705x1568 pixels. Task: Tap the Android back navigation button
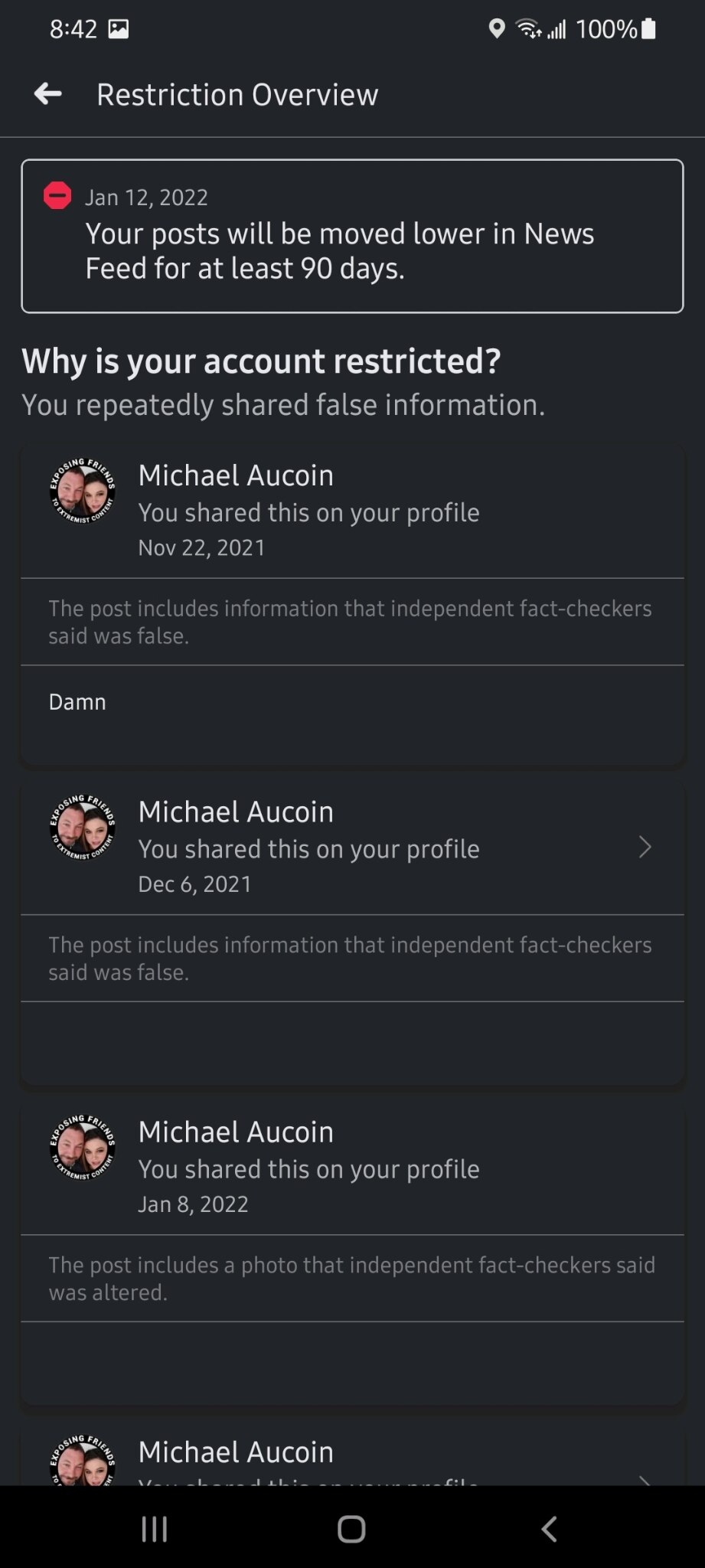coord(549,1529)
